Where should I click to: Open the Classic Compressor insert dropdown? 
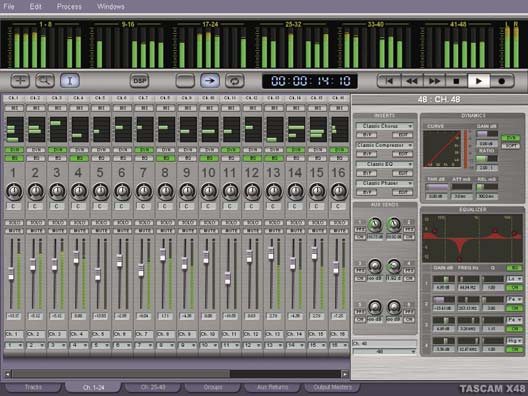pos(384,145)
